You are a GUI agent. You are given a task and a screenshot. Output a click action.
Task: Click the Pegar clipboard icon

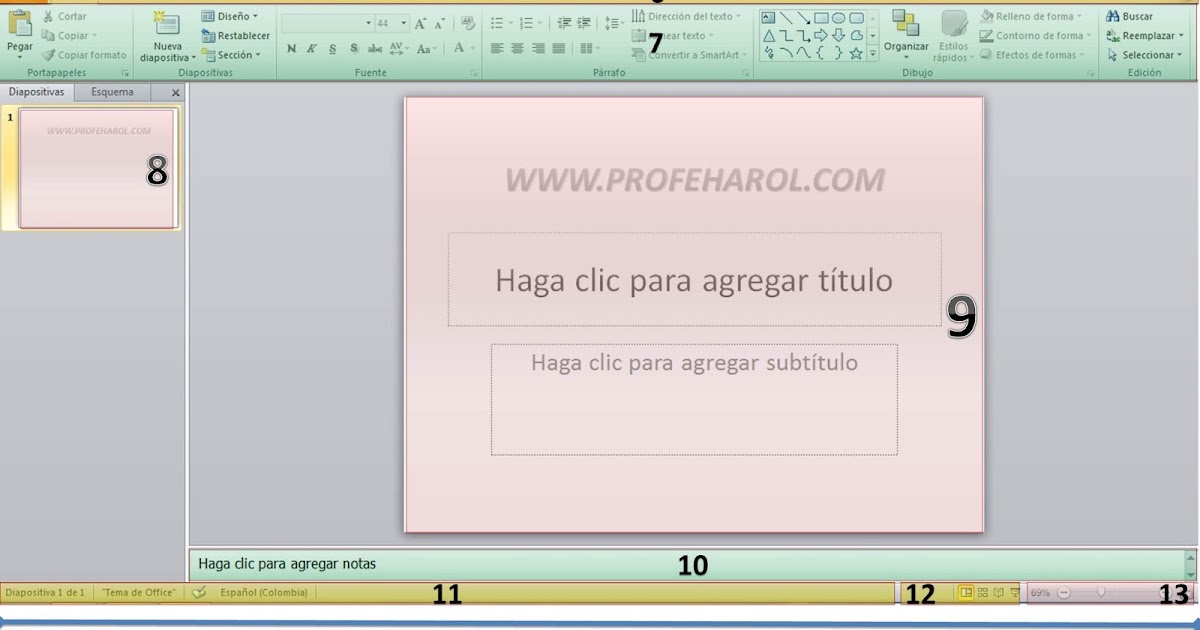point(19,24)
